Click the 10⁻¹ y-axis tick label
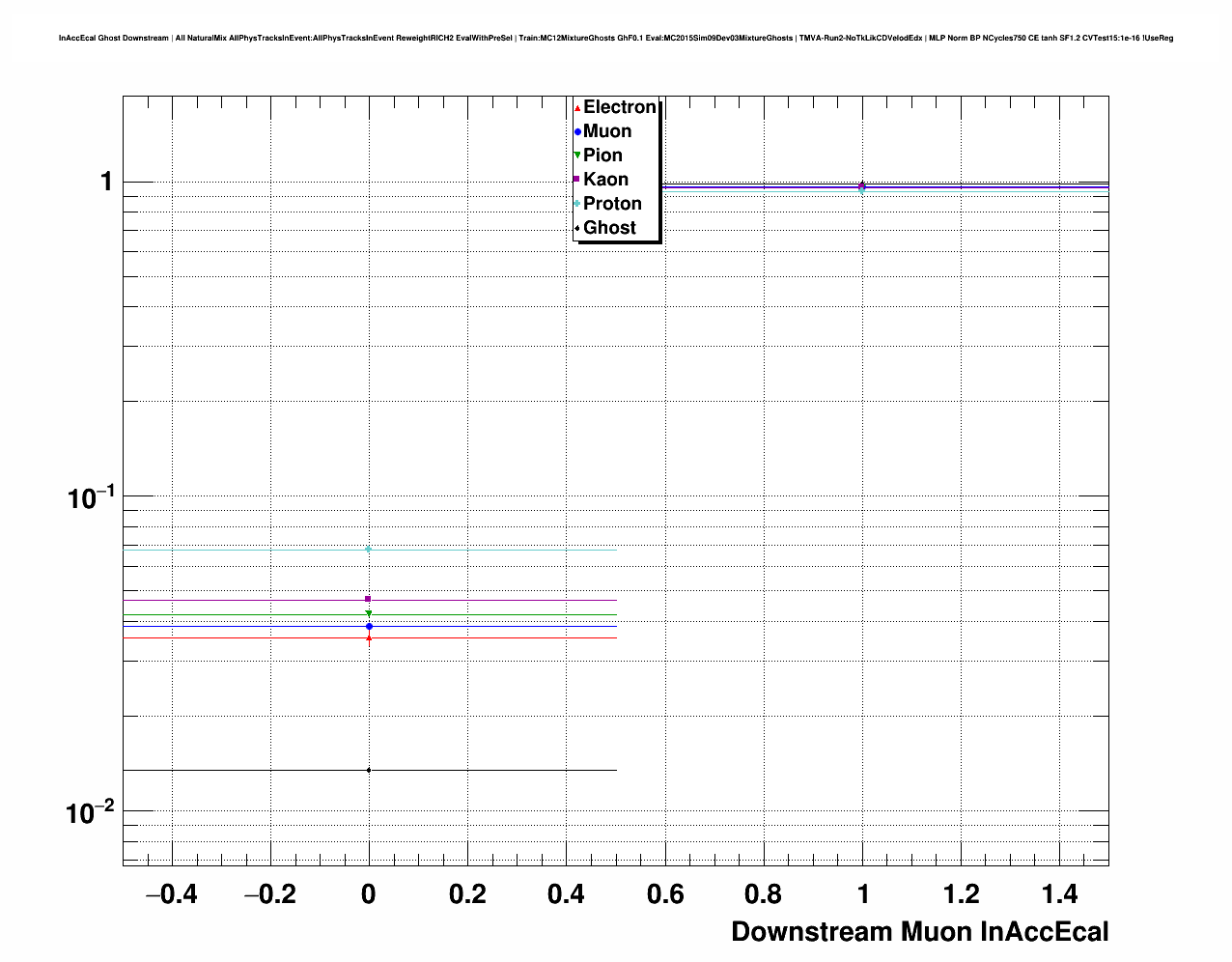The image size is (1232, 962). (90, 497)
